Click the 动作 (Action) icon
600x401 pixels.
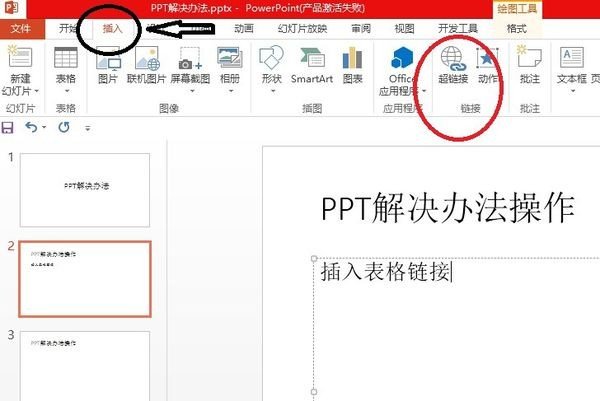tap(488, 58)
